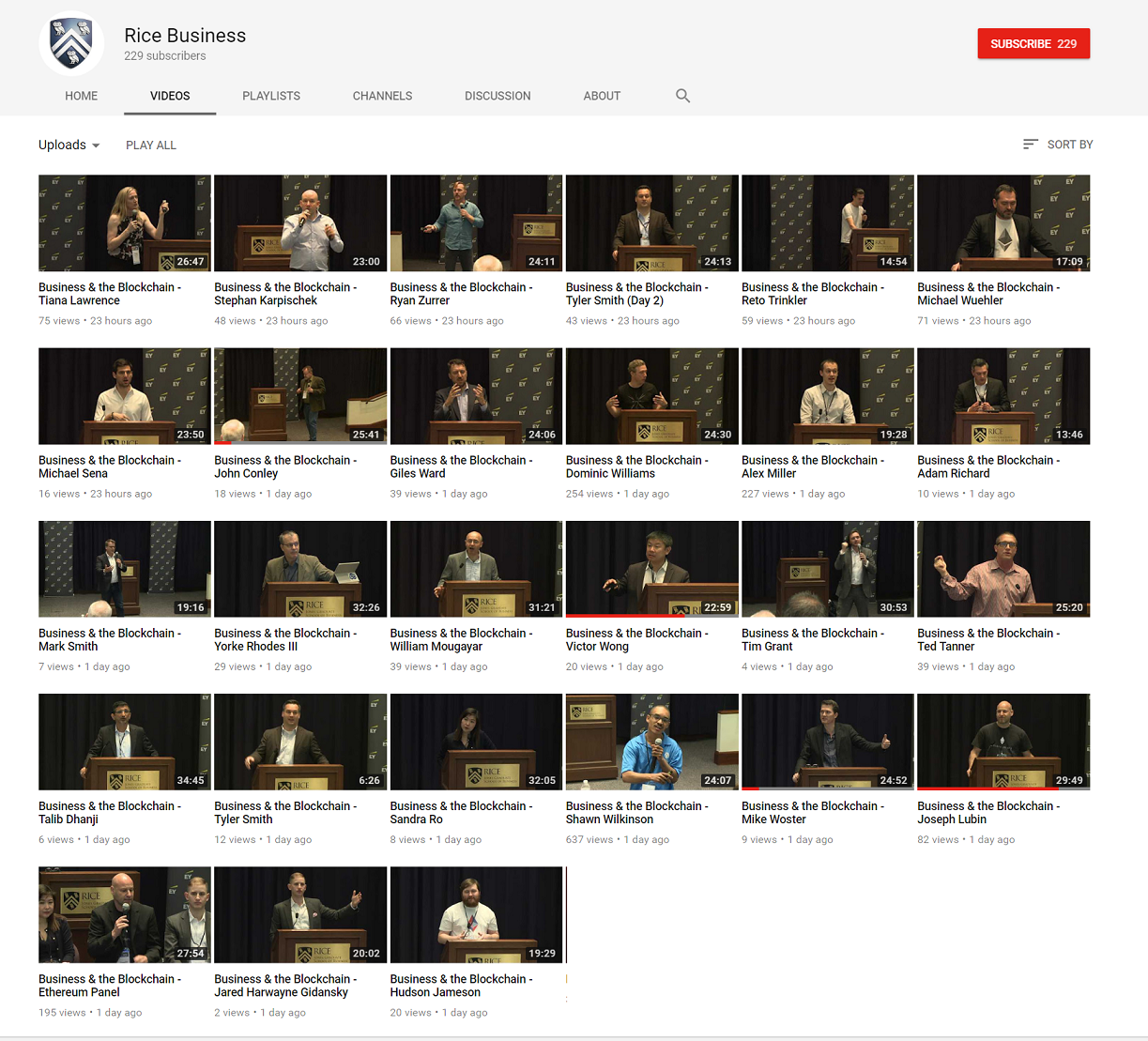Play the 6:26 Tyler Smith video thumbnail

point(300,742)
